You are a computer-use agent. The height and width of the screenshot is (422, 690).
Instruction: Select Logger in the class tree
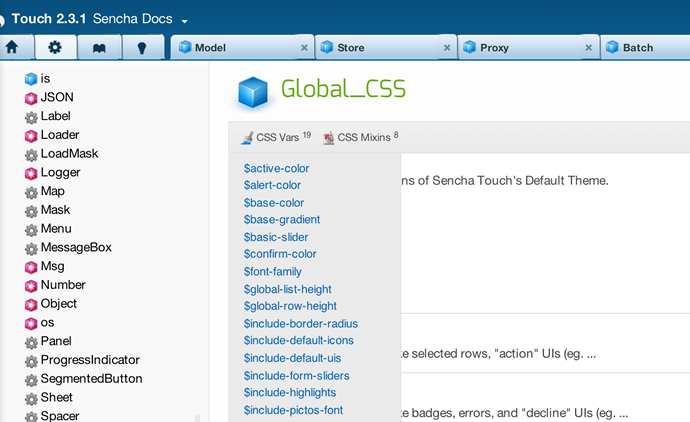tap(60, 173)
